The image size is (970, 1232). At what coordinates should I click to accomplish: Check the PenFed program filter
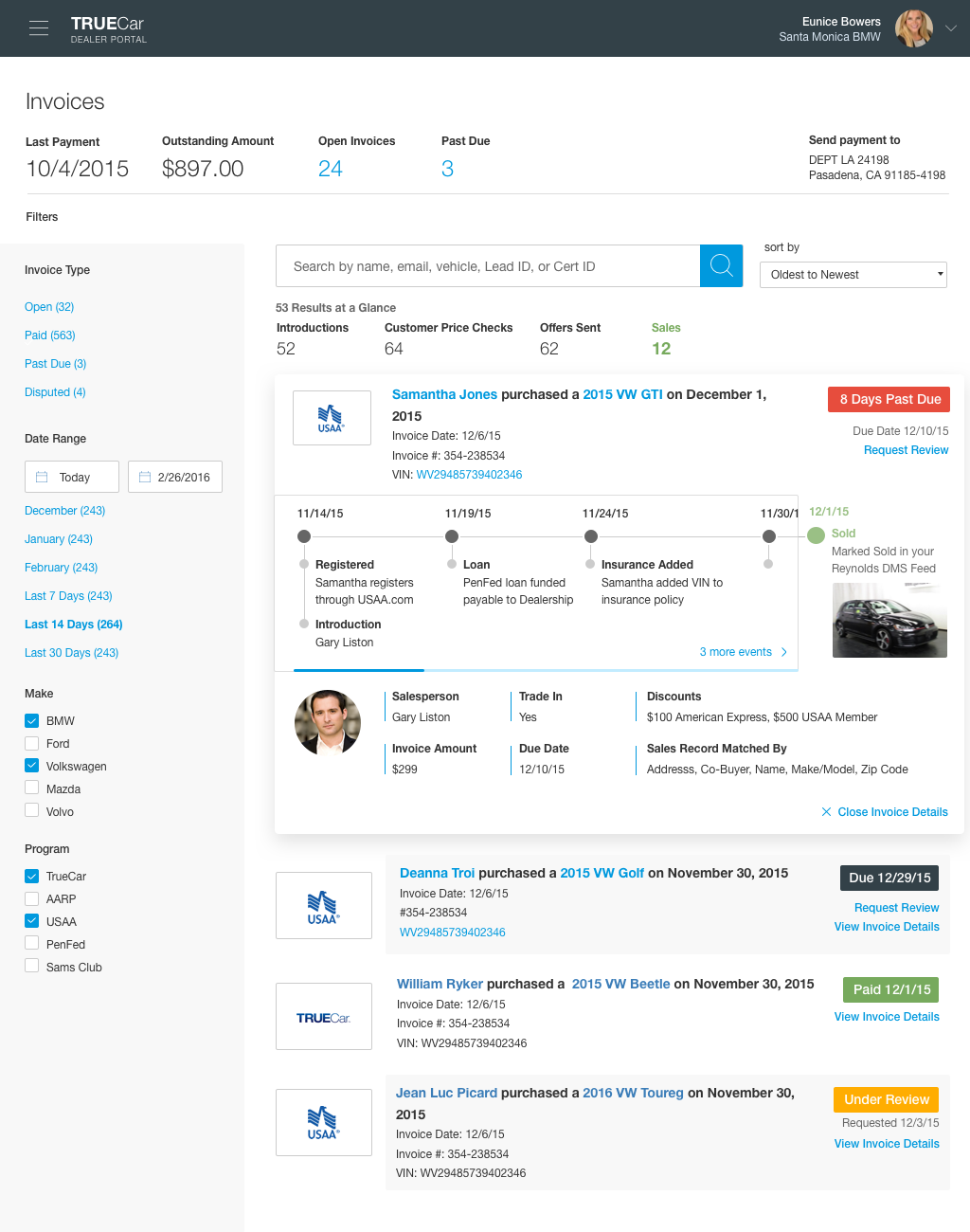click(31, 944)
